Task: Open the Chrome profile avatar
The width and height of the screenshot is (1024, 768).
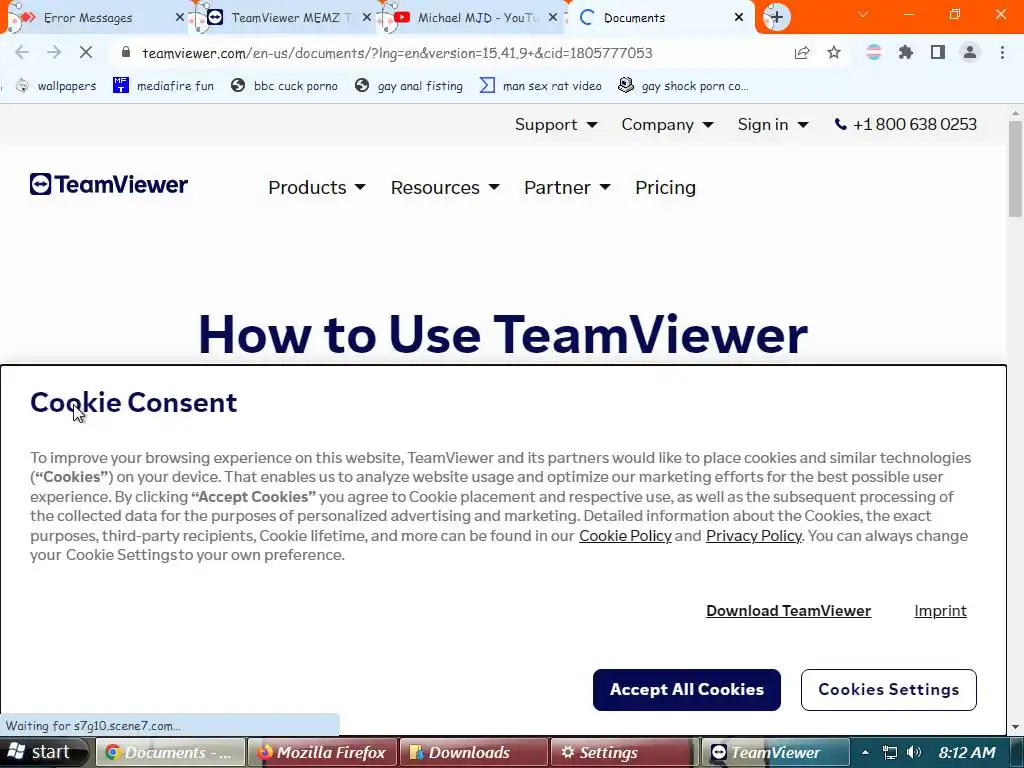Action: [970, 53]
